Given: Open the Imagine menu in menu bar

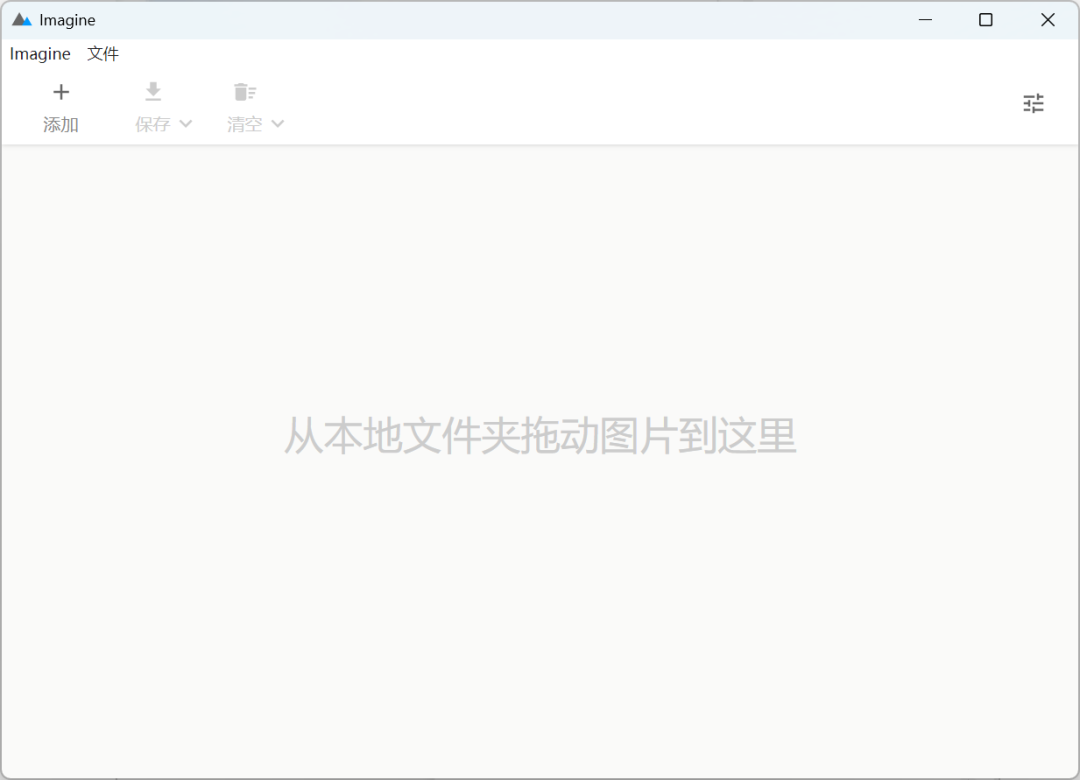Looking at the screenshot, I should click(40, 54).
